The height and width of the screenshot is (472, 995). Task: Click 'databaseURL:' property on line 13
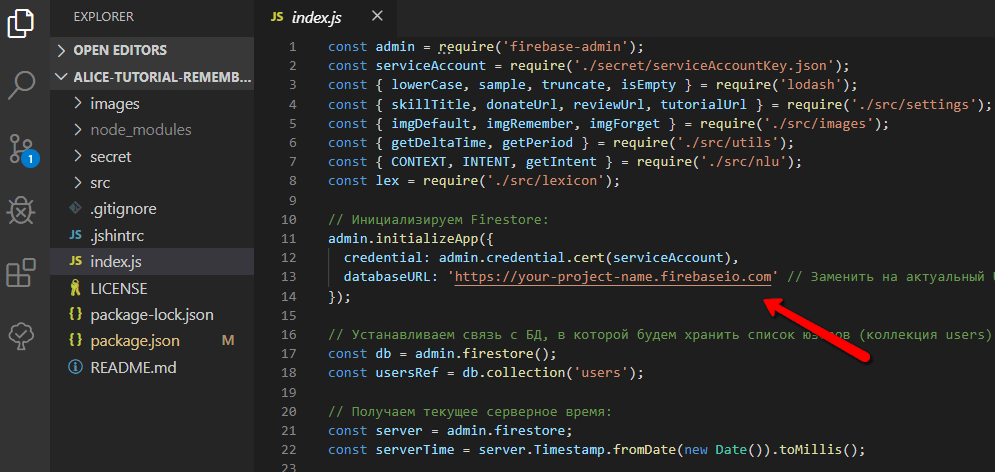click(391, 277)
